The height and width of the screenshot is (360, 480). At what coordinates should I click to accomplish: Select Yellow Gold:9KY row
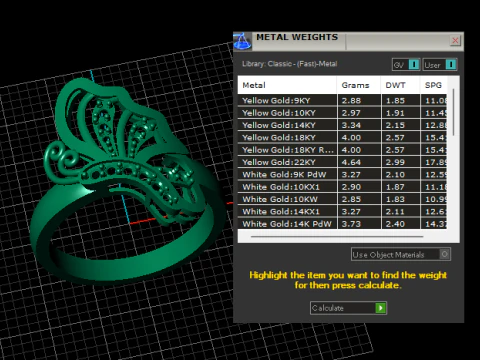pos(342,101)
